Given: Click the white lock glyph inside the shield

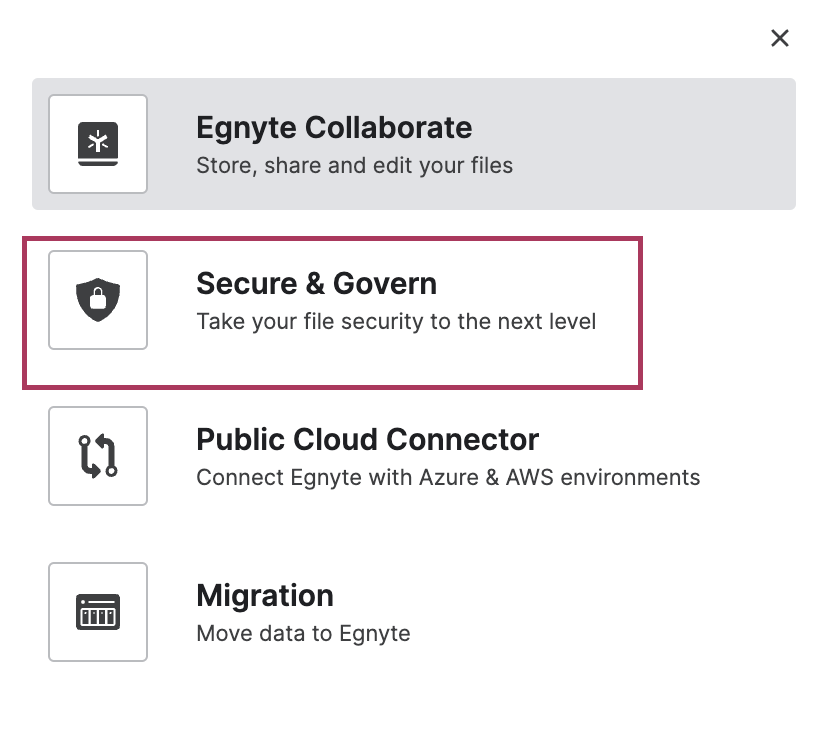Looking at the screenshot, I should click(98, 299).
